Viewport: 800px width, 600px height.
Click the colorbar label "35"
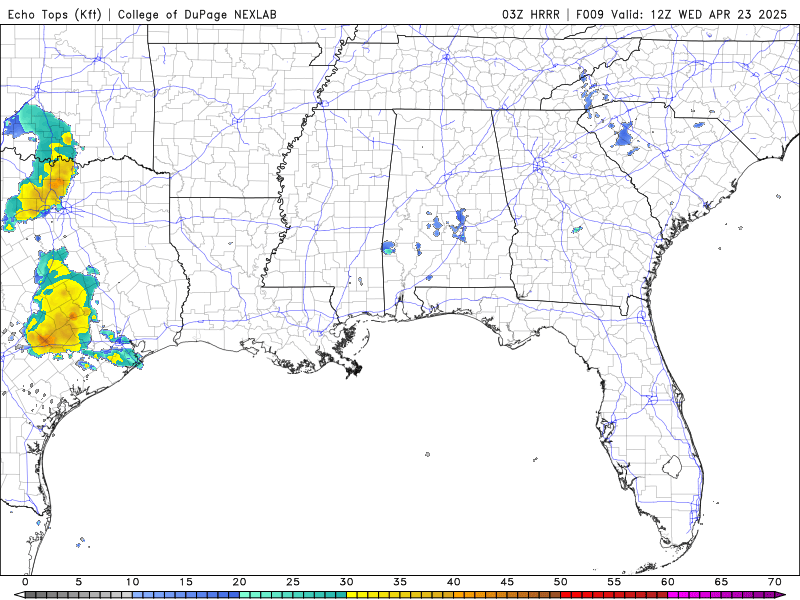pyautogui.click(x=400, y=582)
